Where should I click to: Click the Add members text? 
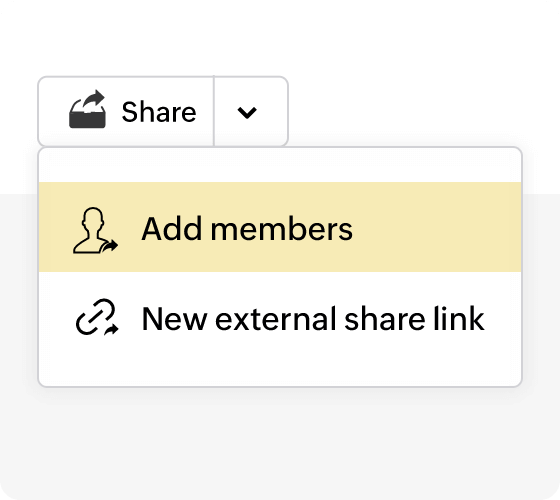247,229
